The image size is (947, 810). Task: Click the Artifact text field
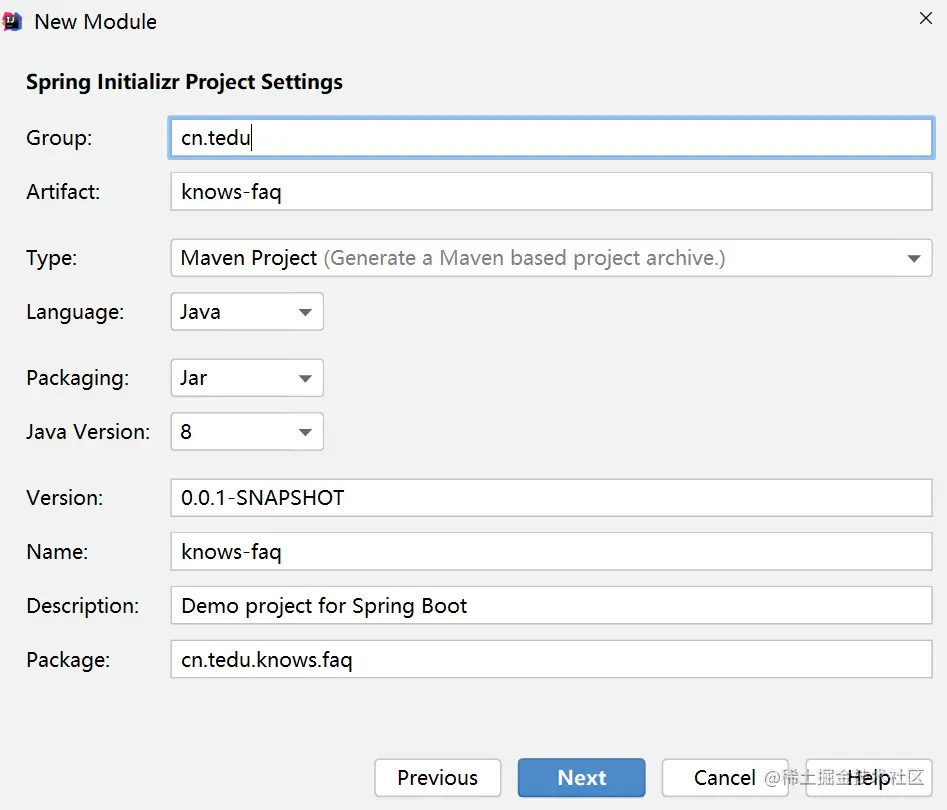551,192
